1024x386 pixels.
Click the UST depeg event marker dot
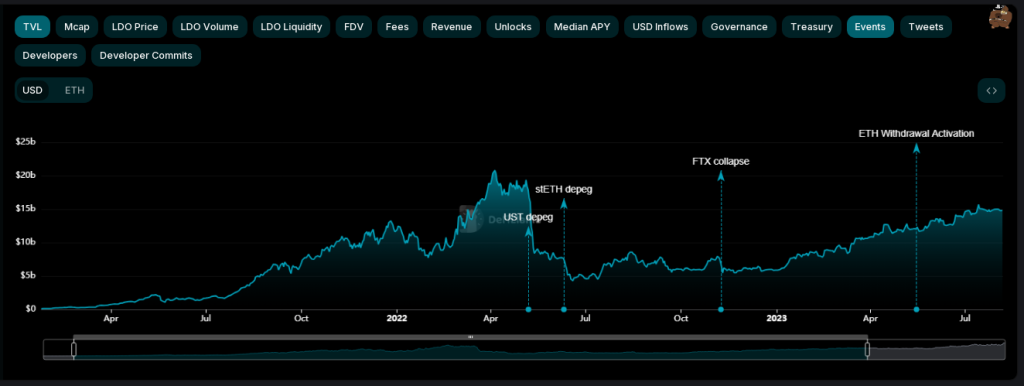tap(528, 309)
